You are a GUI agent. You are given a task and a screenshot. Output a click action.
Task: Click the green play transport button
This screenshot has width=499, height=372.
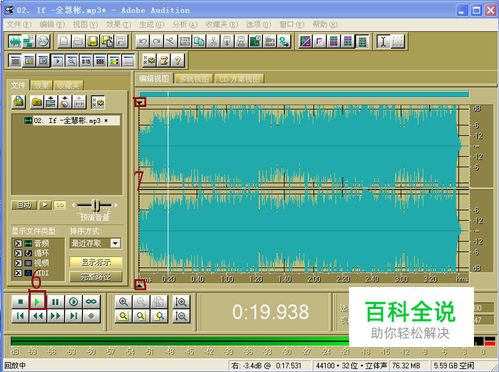point(37,302)
